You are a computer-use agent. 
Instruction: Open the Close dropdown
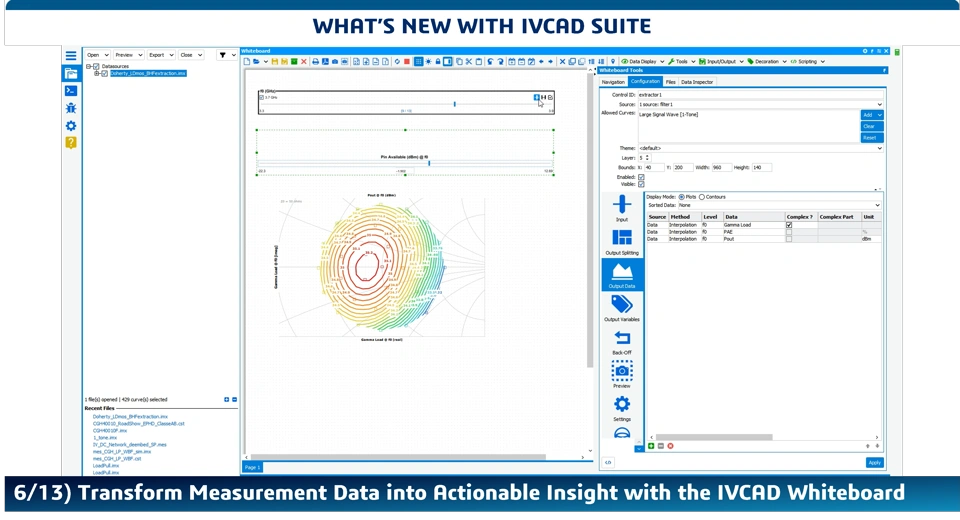click(191, 55)
